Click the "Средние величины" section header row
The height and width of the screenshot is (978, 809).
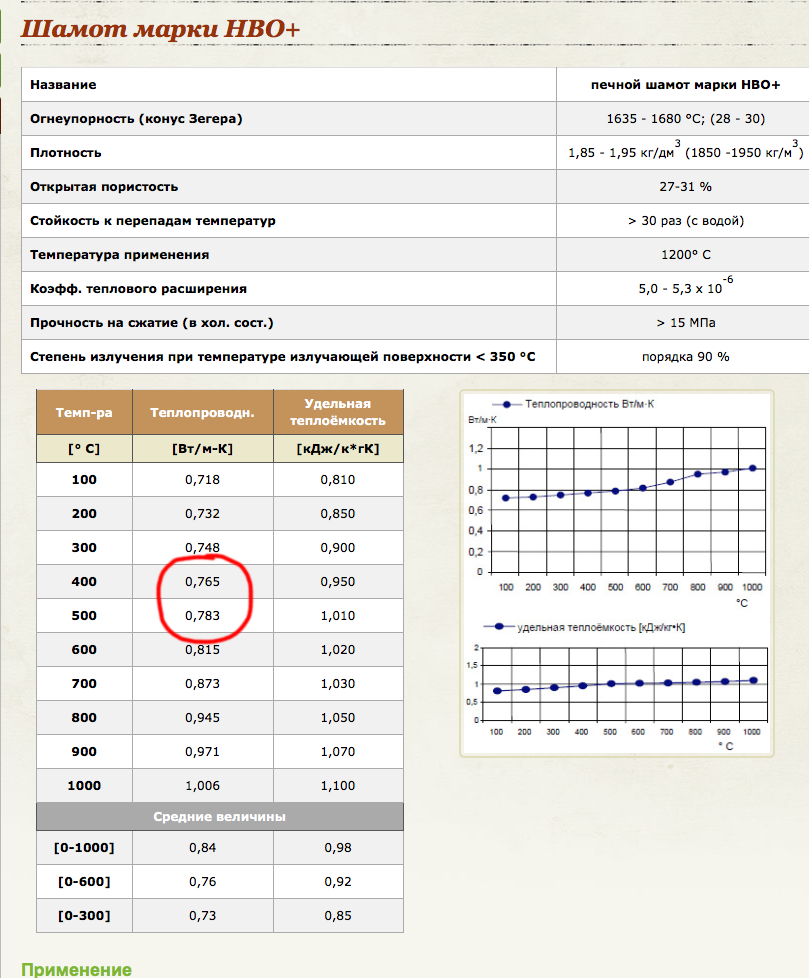coord(220,817)
